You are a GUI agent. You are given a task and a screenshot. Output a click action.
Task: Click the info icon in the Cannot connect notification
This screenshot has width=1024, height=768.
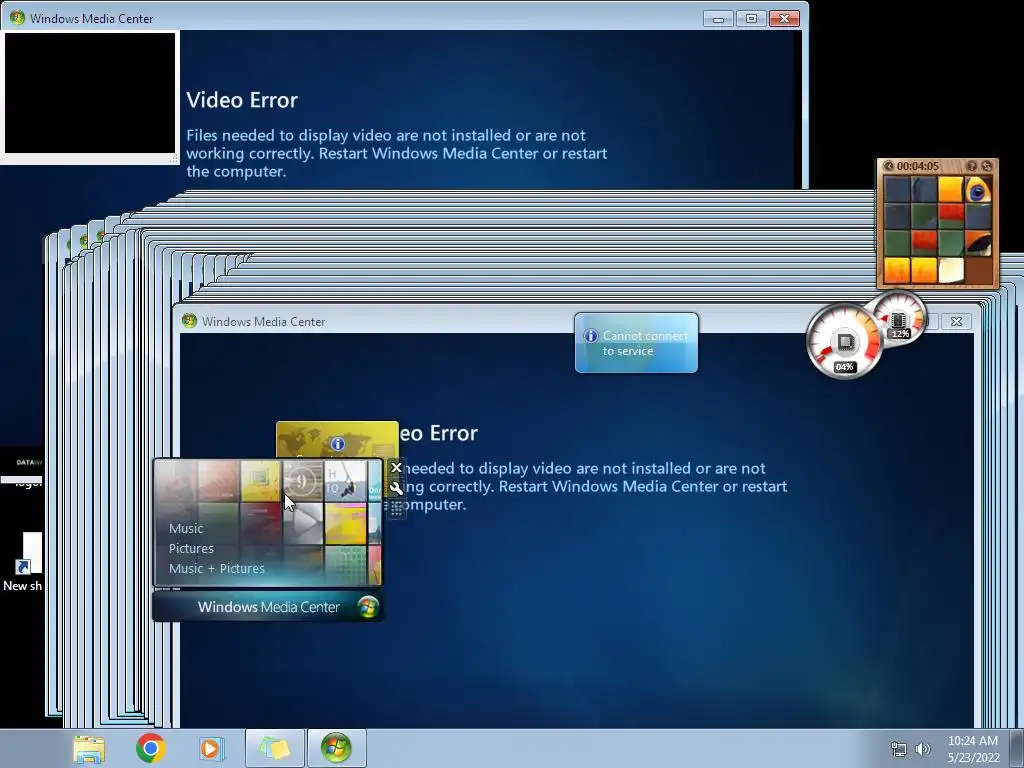590,336
